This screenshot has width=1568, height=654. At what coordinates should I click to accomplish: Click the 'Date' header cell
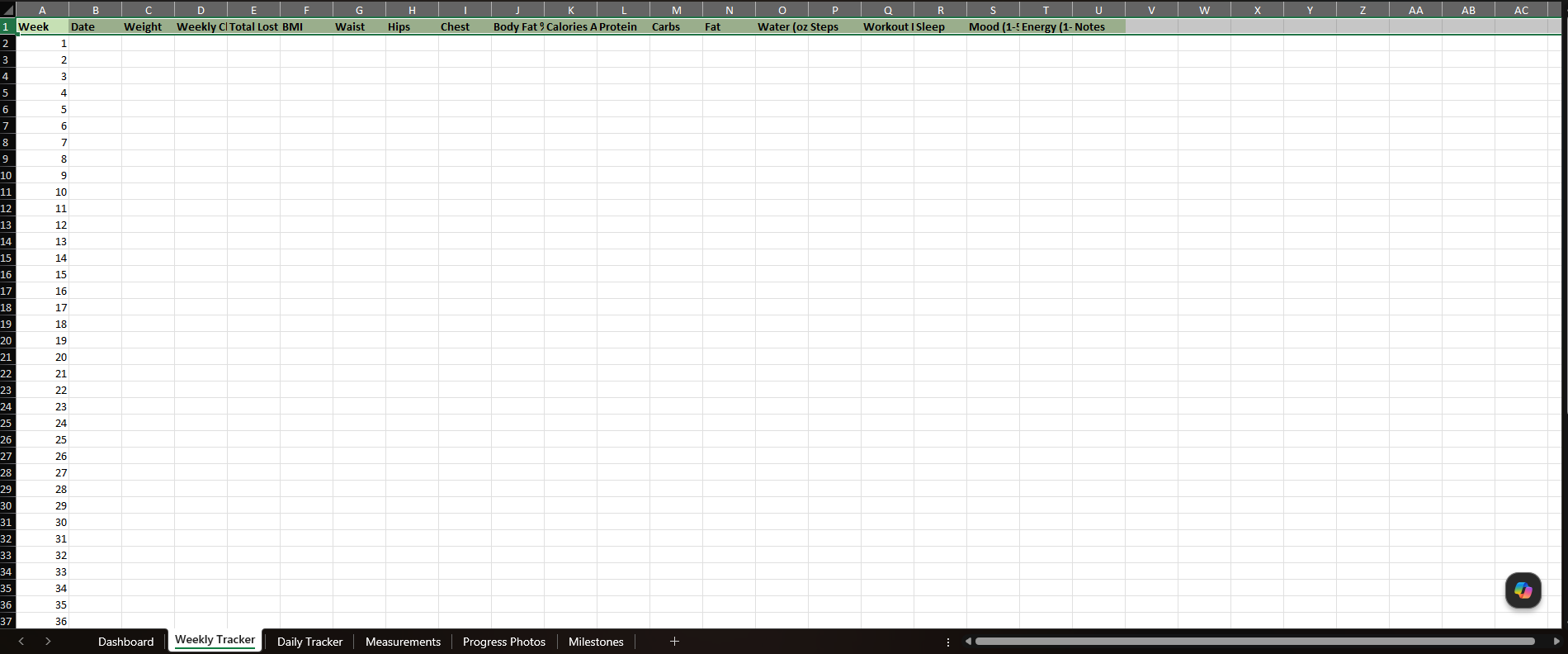click(95, 26)
